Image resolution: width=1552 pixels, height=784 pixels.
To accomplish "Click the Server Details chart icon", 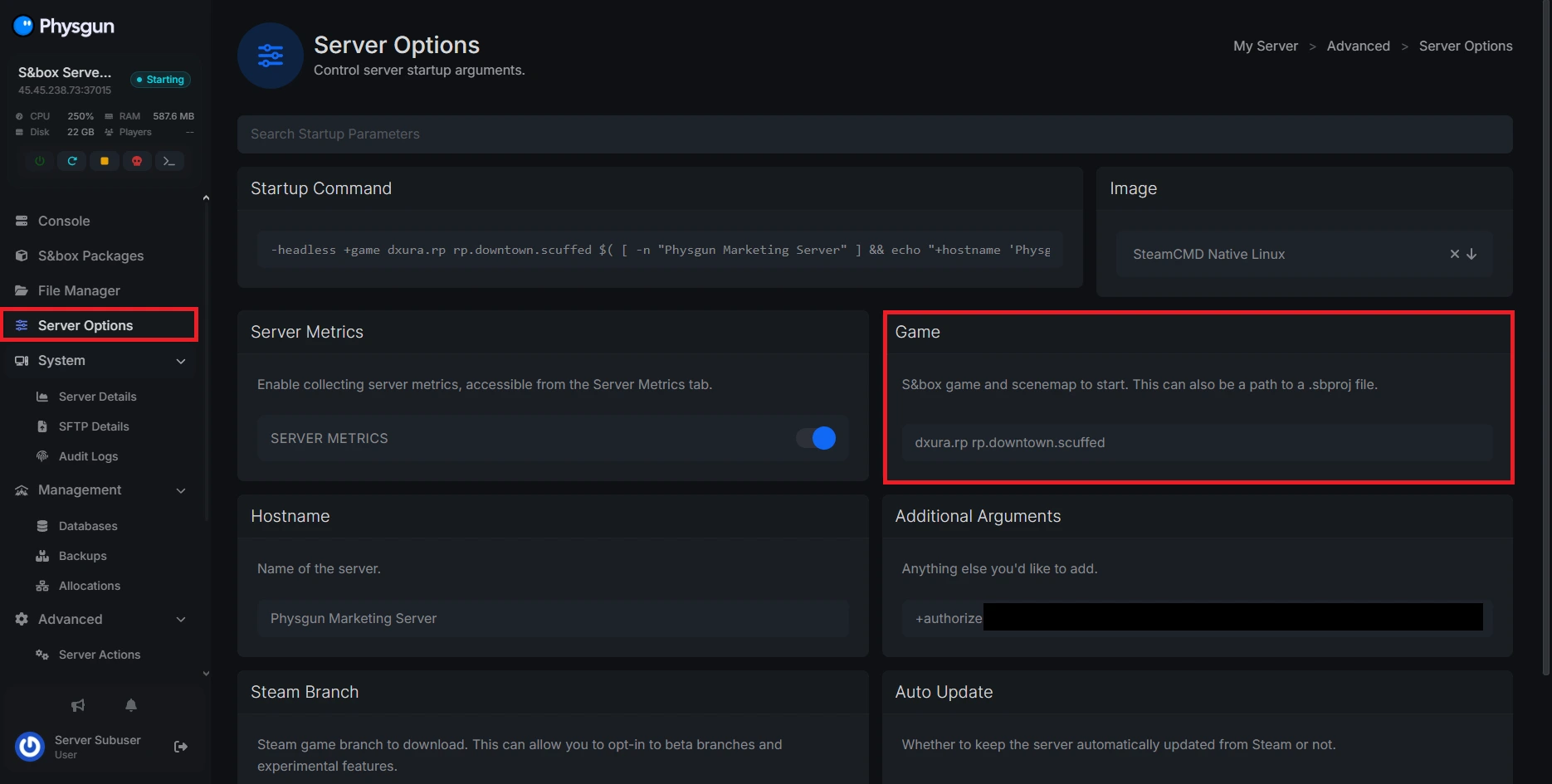I will point(42,397).
